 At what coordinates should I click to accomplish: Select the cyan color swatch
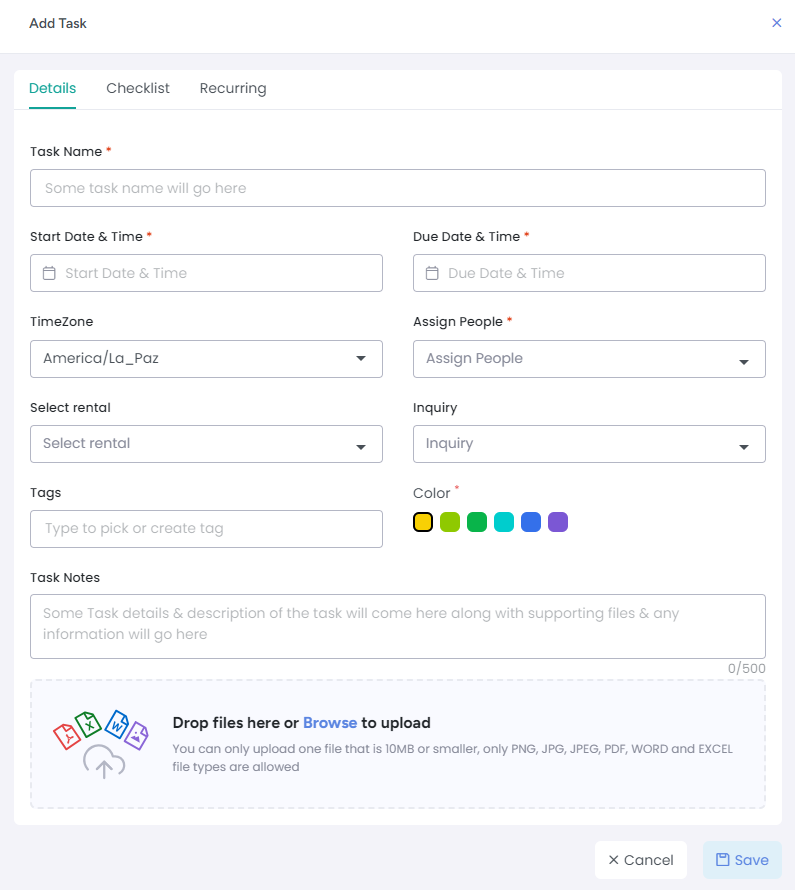click(504, 522)
